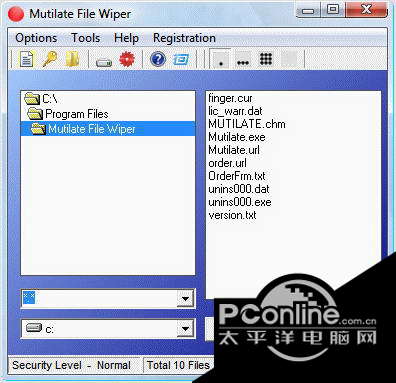Expand the file filter dropdown arrow
396x383 pixels.
pyautogui.click(x=185, y=298)
